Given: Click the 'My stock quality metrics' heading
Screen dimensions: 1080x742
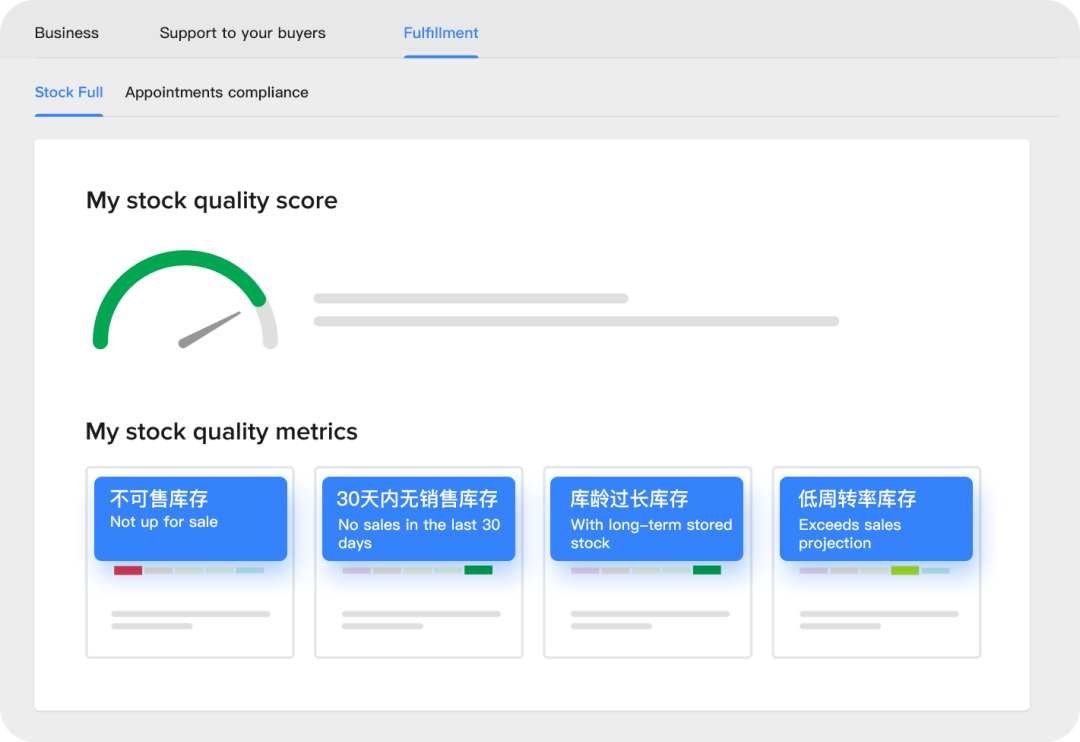Looking at the screenshot, I should tap(221, 432).
